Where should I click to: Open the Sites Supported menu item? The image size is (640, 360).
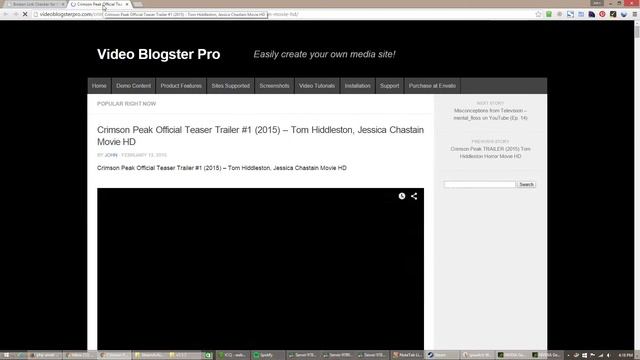231,86
